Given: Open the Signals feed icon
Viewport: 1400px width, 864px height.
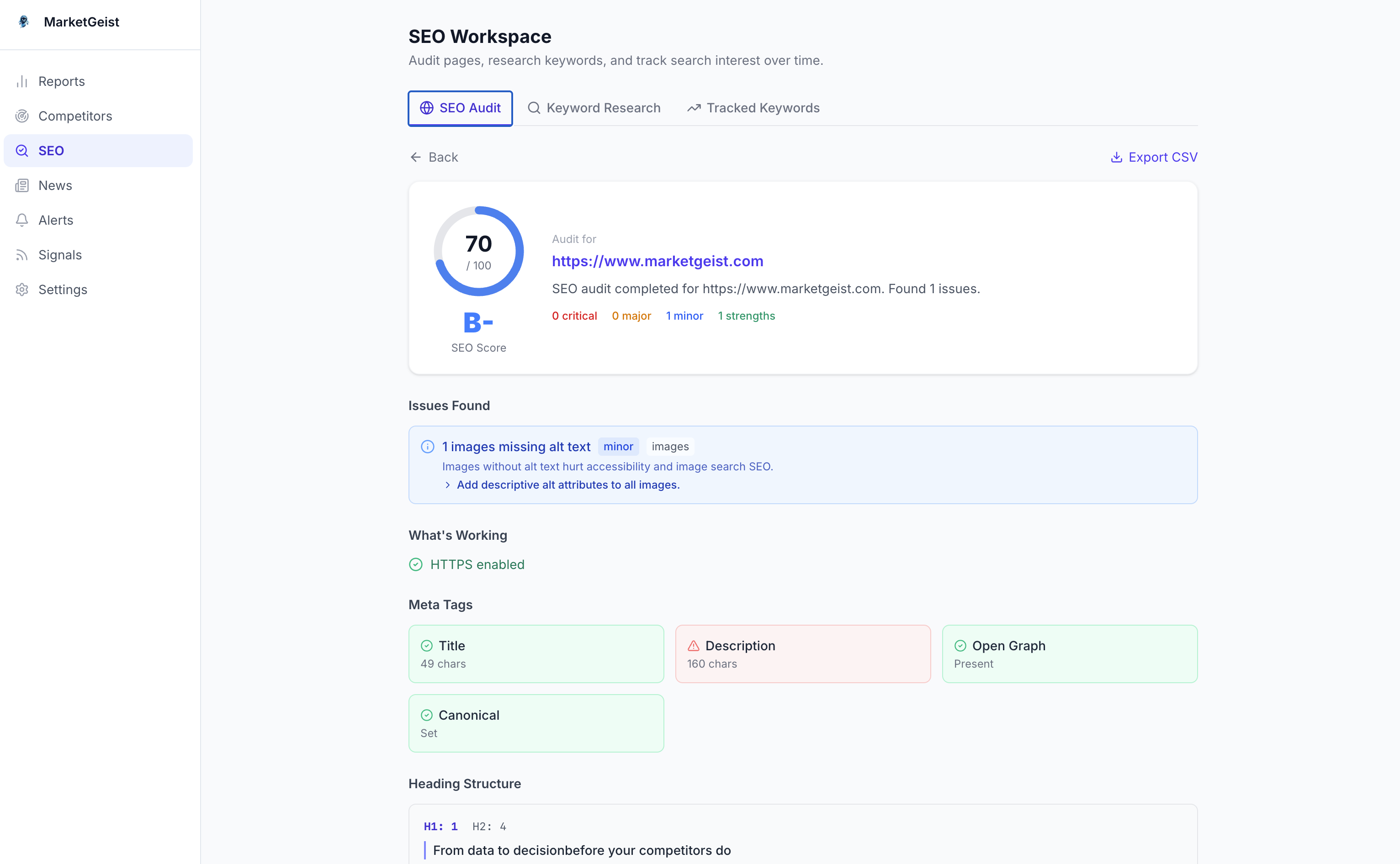Looking at the screenshot, I should pyautogui.click(x=22, y=254).
